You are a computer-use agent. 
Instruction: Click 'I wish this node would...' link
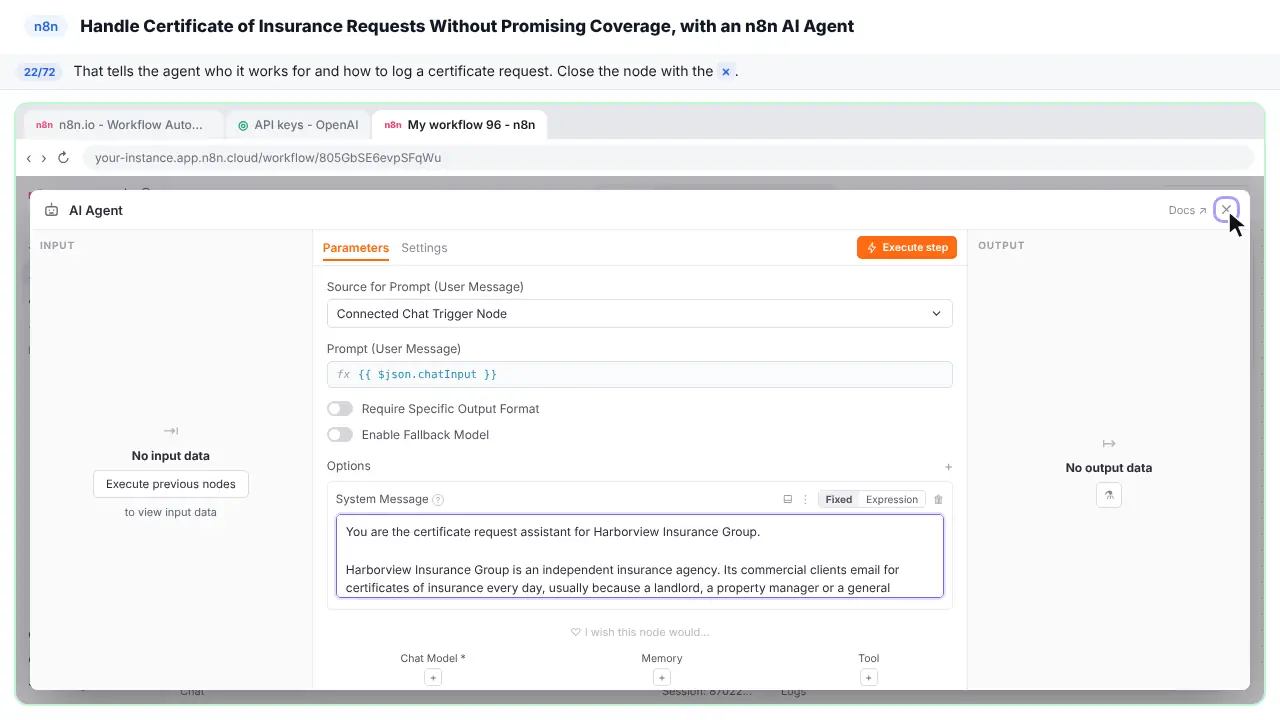coord(640,632)
